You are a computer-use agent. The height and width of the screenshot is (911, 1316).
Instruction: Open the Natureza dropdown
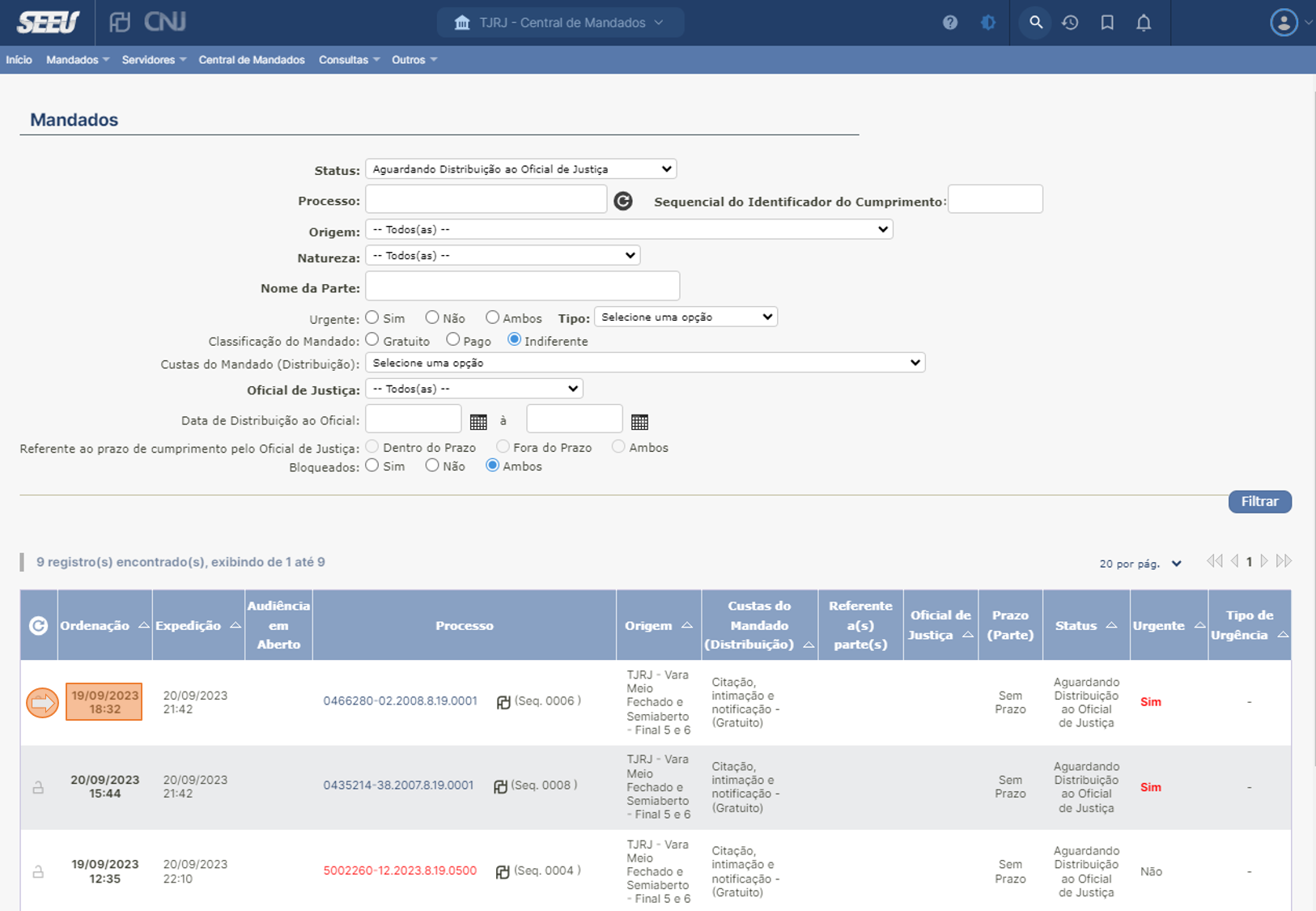pos(503,255)
